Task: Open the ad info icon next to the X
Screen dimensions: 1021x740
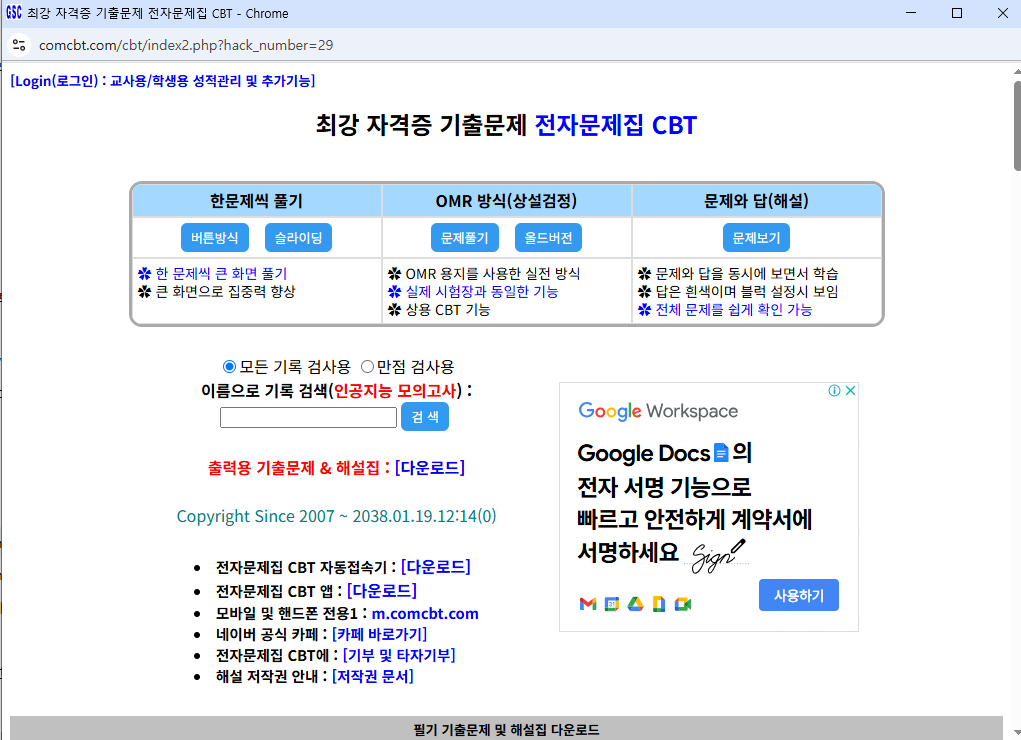Action: (x=834, y=390)
